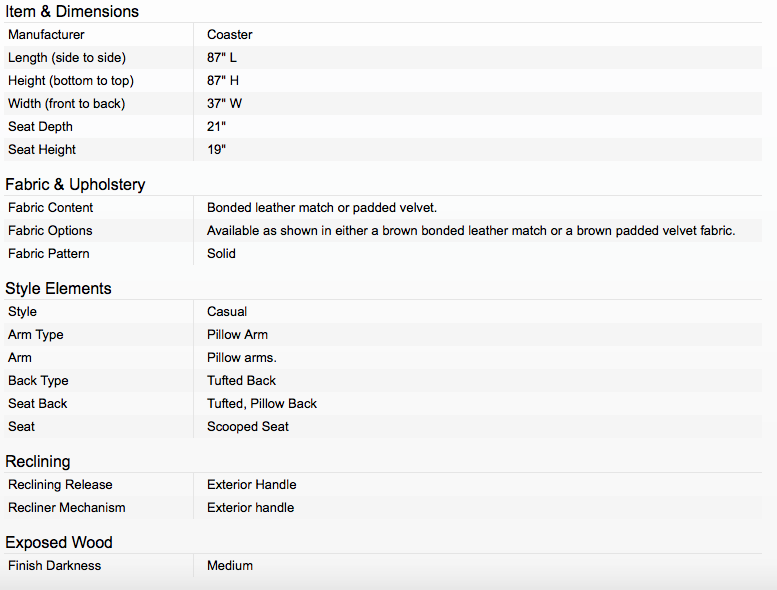Image resolution: width=777 pixels, height=590 pixels.
Task: Select the Casual style value
Action: coord(227,312)
